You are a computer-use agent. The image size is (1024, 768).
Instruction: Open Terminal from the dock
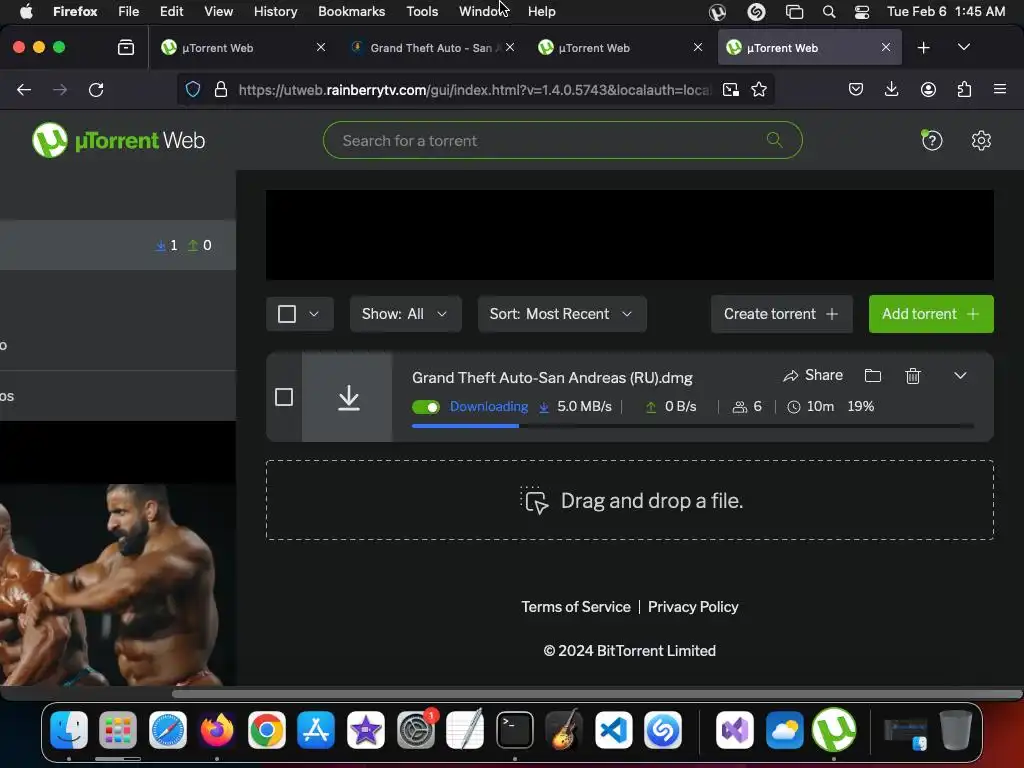515,729
